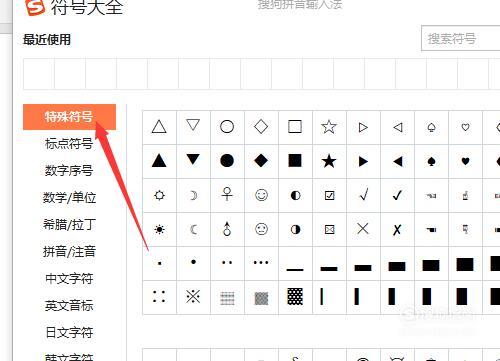Pick the solid black circle symbol

click(x=227, y=161)
